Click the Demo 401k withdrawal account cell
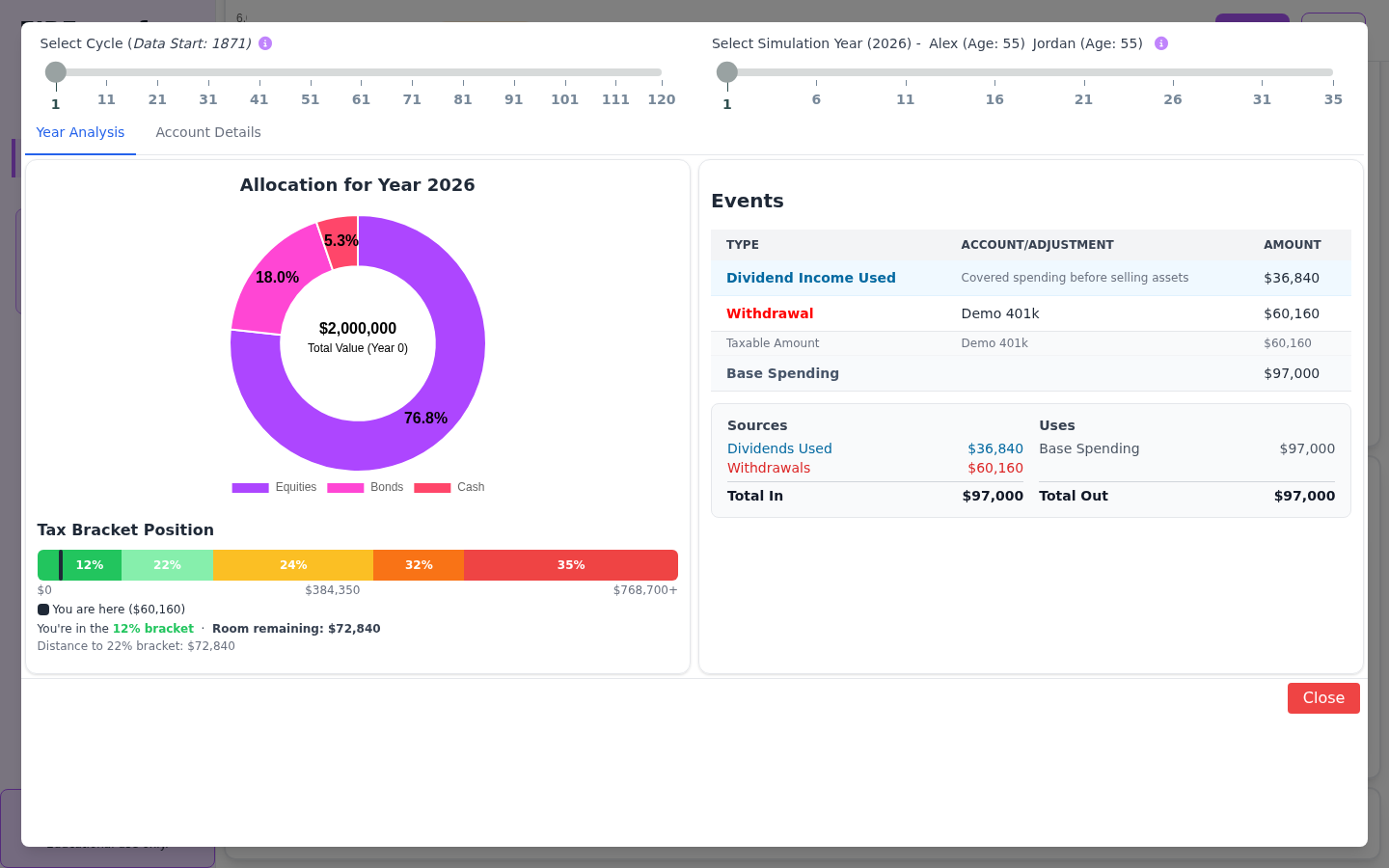This screenshot has height=868, width=1389. pos(1000,313)
